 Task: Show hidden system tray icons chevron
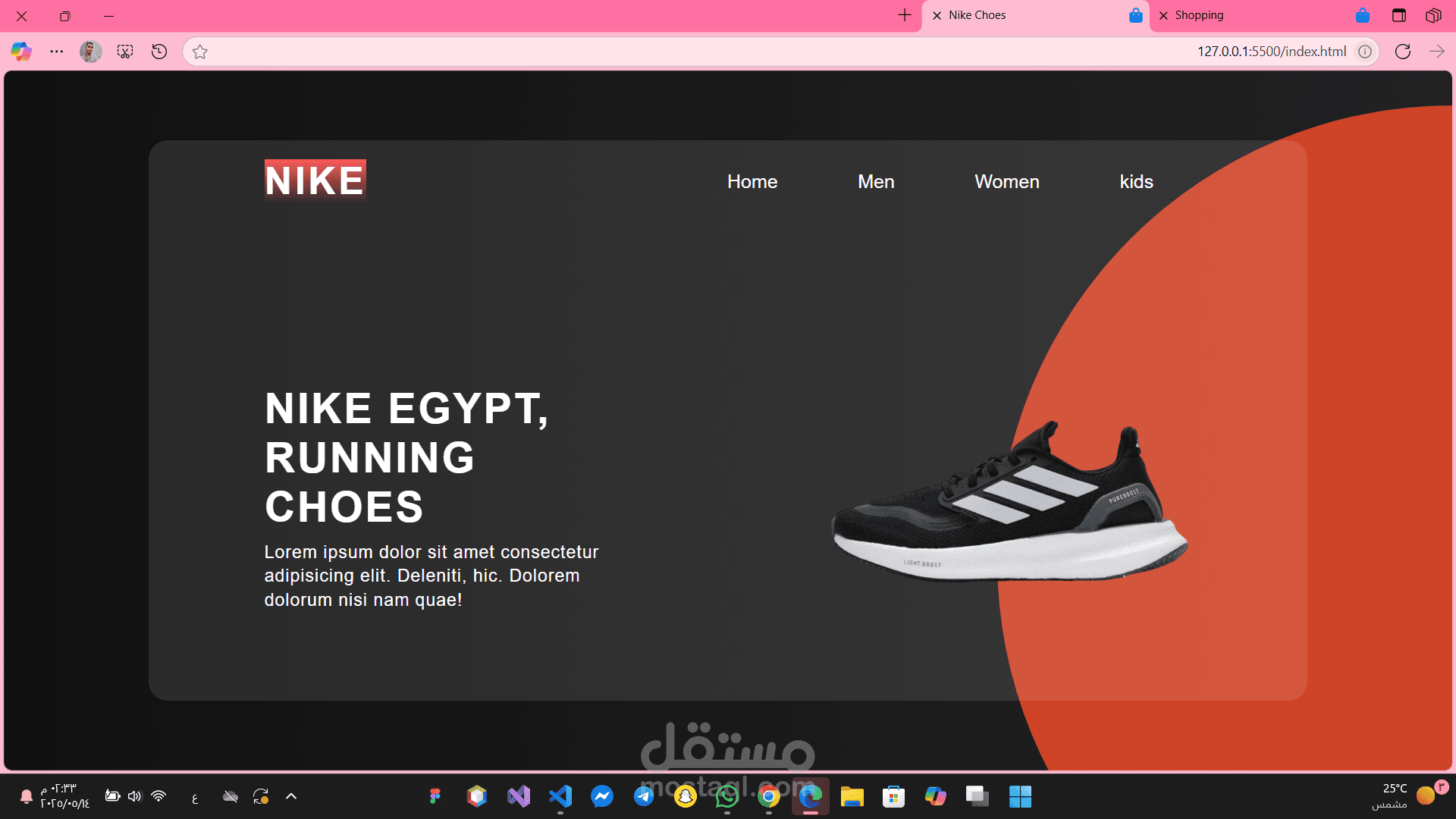point(291,796)
